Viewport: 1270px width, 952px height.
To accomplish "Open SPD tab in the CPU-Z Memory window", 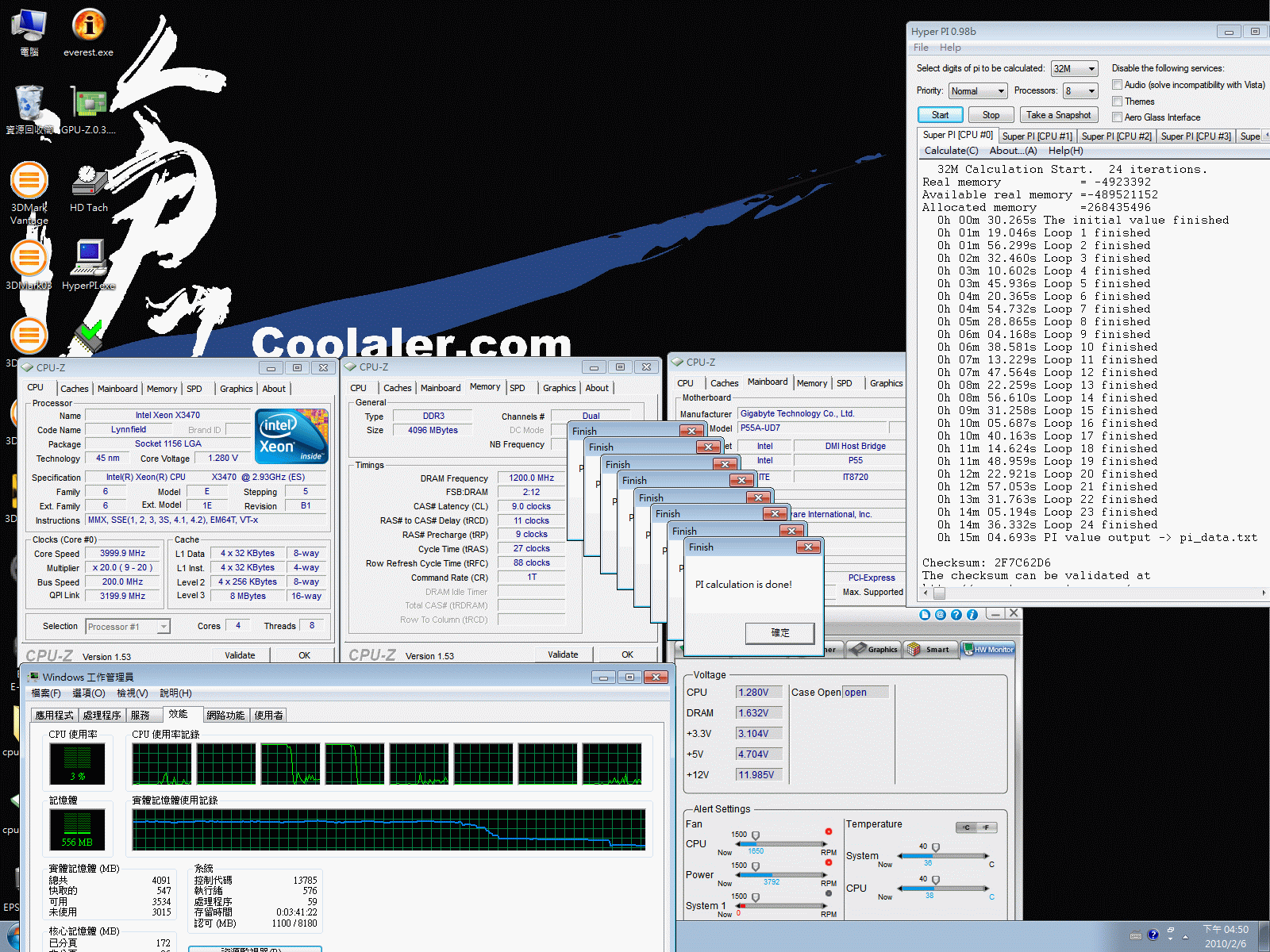I will (x=518, y=388).
